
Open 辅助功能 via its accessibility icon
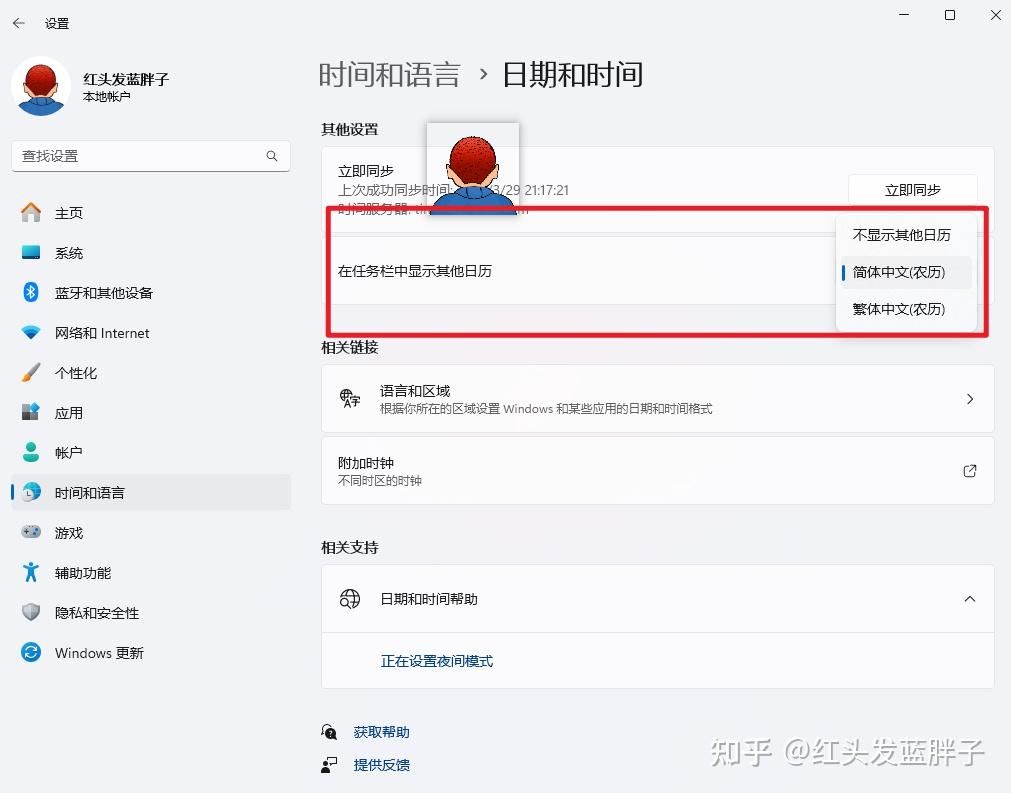(32, 572)
